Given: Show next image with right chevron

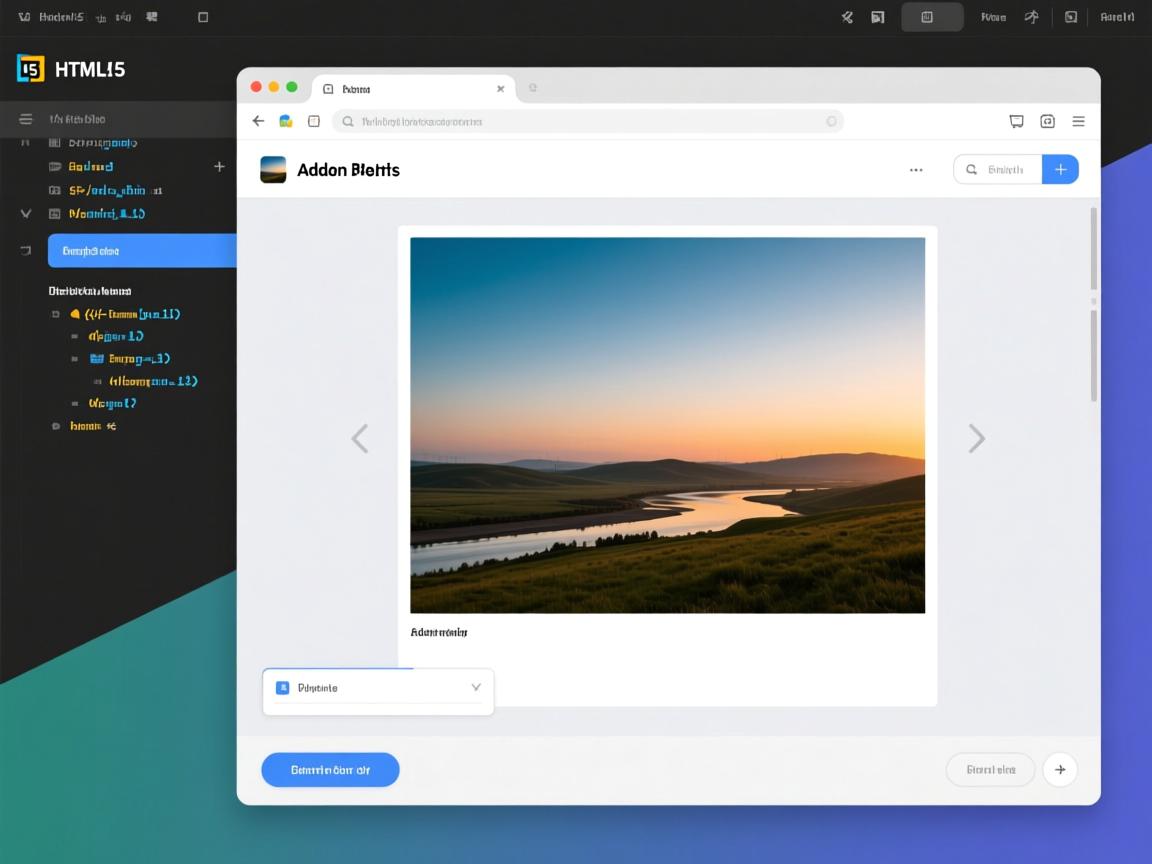Looking at the screenshot, I should (x=977, y=438).
